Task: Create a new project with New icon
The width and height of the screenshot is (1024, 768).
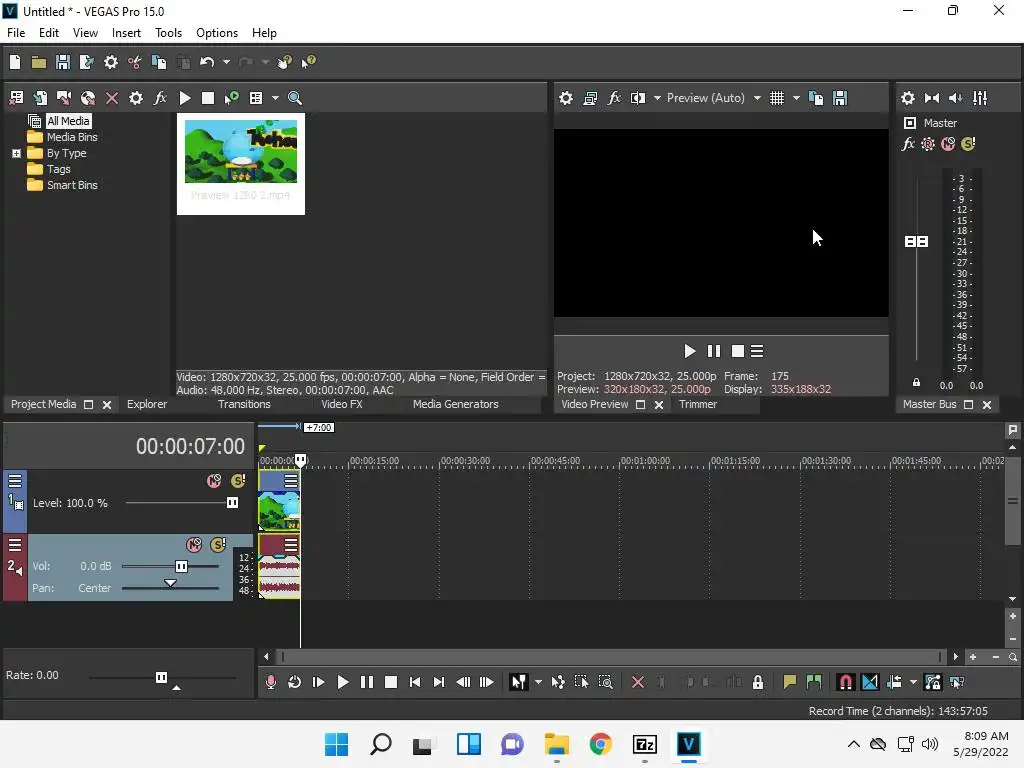Action: click(15, 62)
